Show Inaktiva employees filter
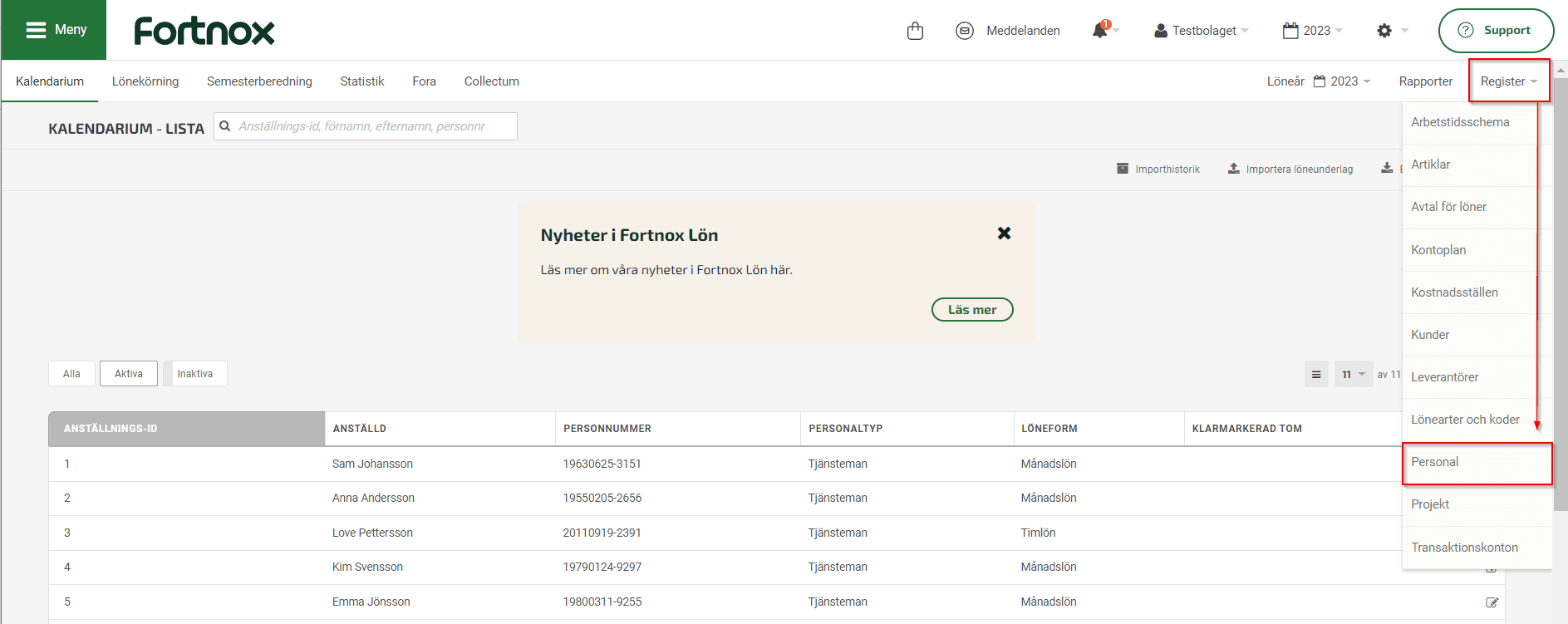The width and height of the screenshot is (1568, 624). [195, 374]
